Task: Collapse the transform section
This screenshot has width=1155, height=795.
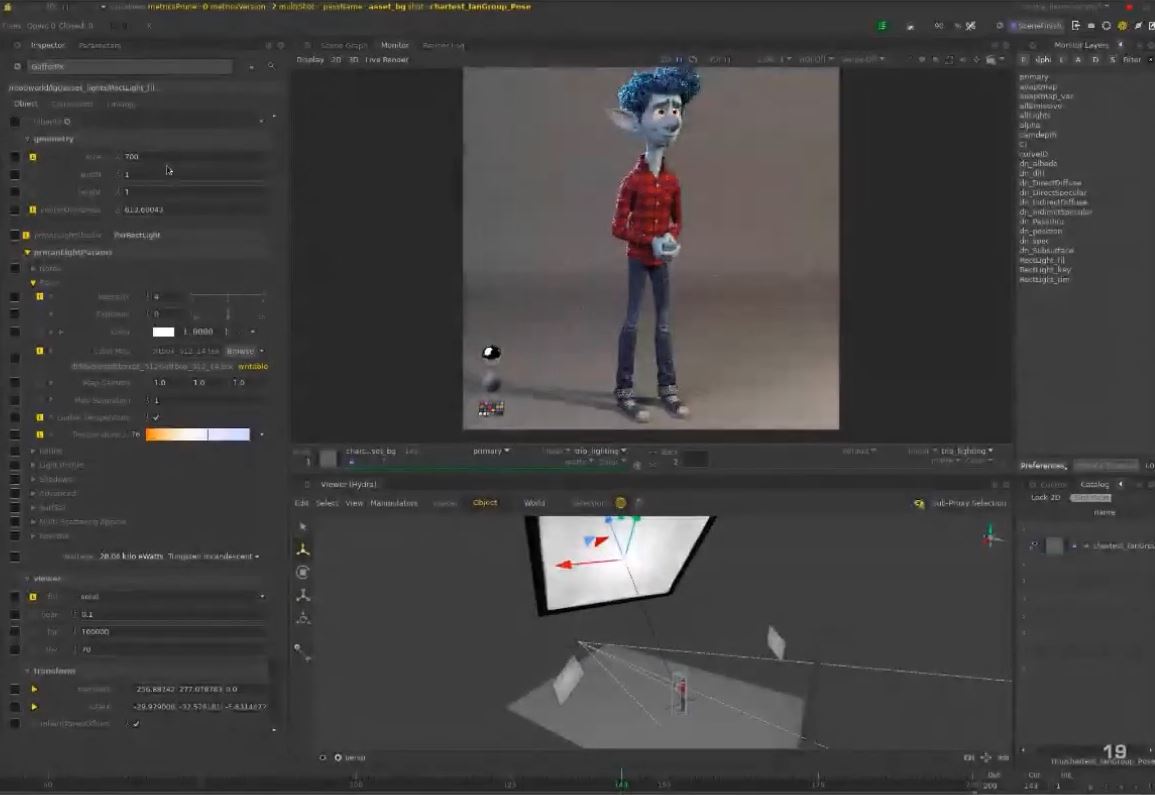Action: (x=27, y=670)
